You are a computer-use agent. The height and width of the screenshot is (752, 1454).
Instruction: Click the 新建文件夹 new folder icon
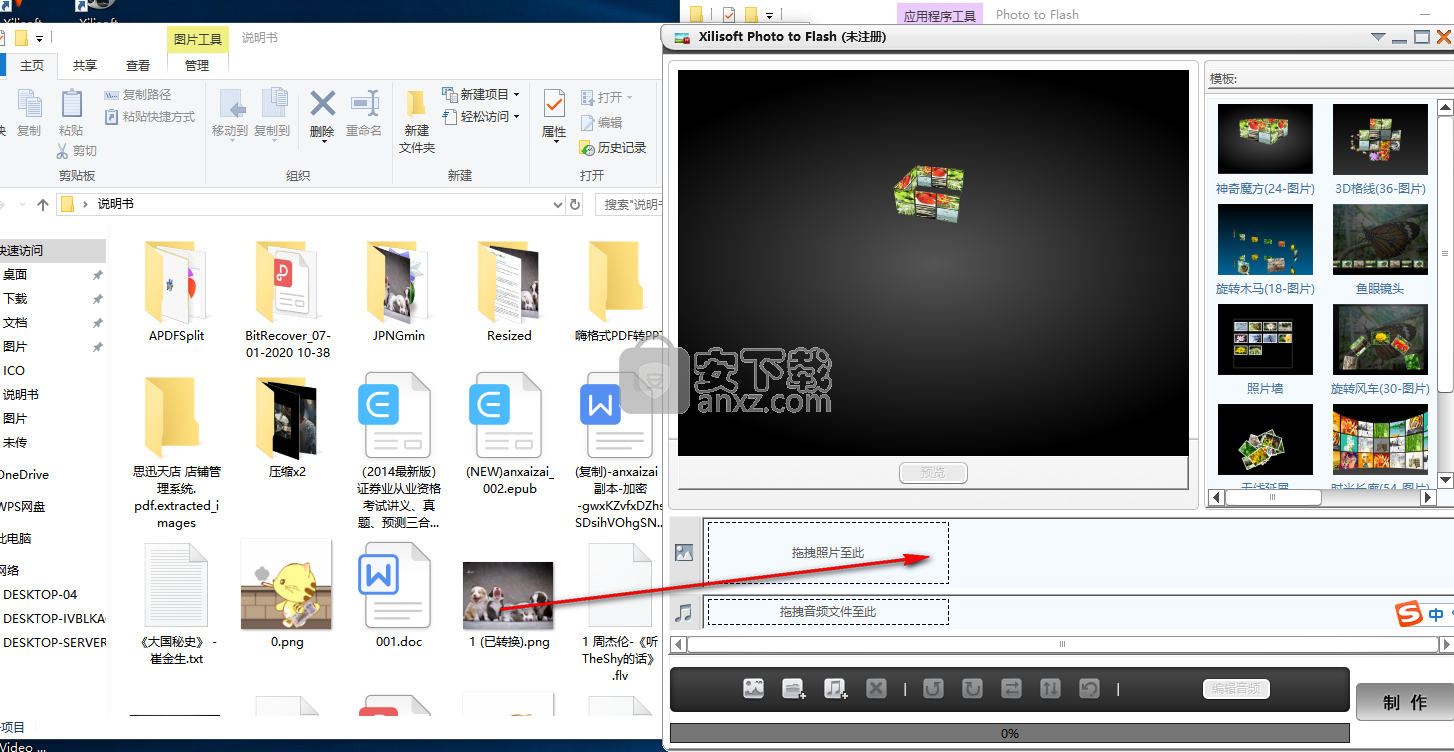[x=417, y=104]
